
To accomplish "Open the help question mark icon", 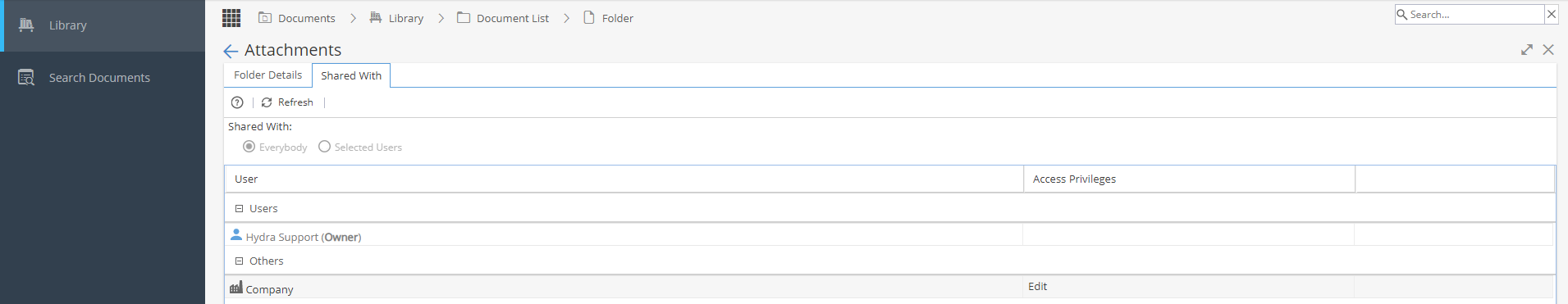I will tap(237, 102).
